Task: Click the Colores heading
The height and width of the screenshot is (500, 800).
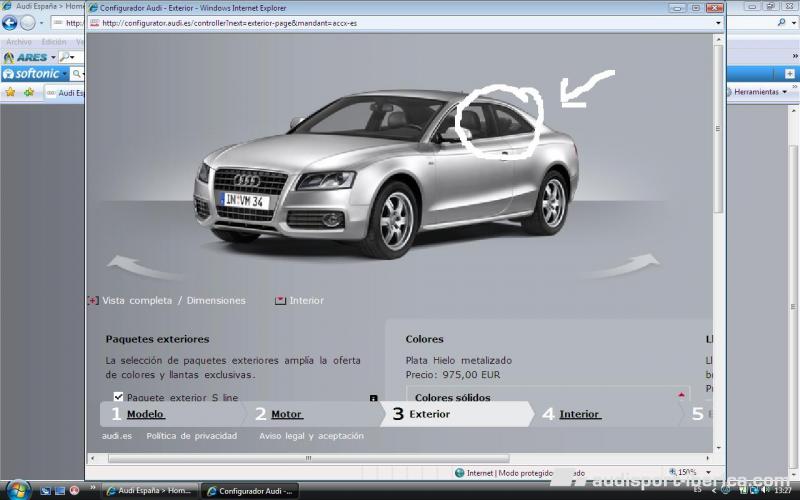Action: pyautogui.click(x=424, y=339)
